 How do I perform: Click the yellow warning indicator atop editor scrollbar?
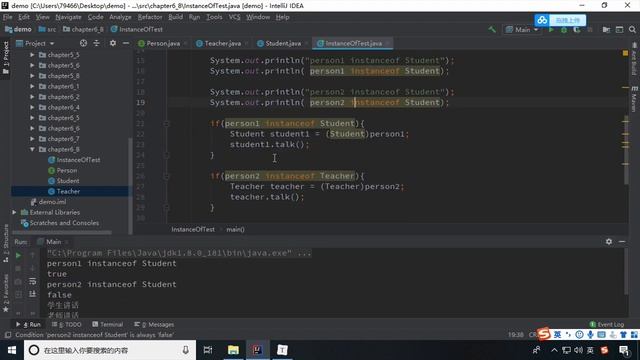coord(625,53)
